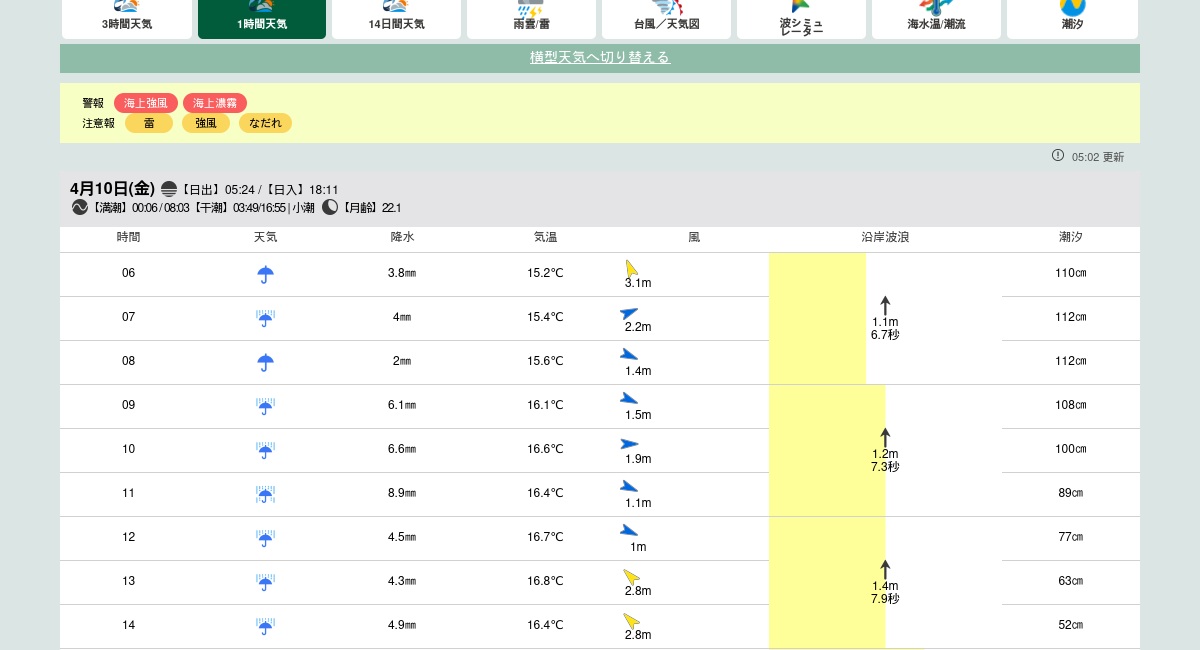
Task: Click the rain icon at 13
Action: point(265,582)
